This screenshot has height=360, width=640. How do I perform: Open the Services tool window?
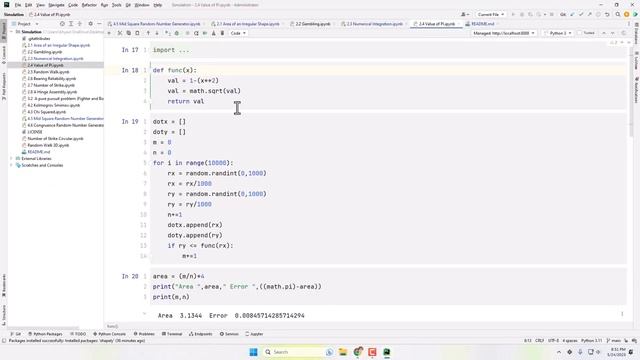click(x=229, y=334)
